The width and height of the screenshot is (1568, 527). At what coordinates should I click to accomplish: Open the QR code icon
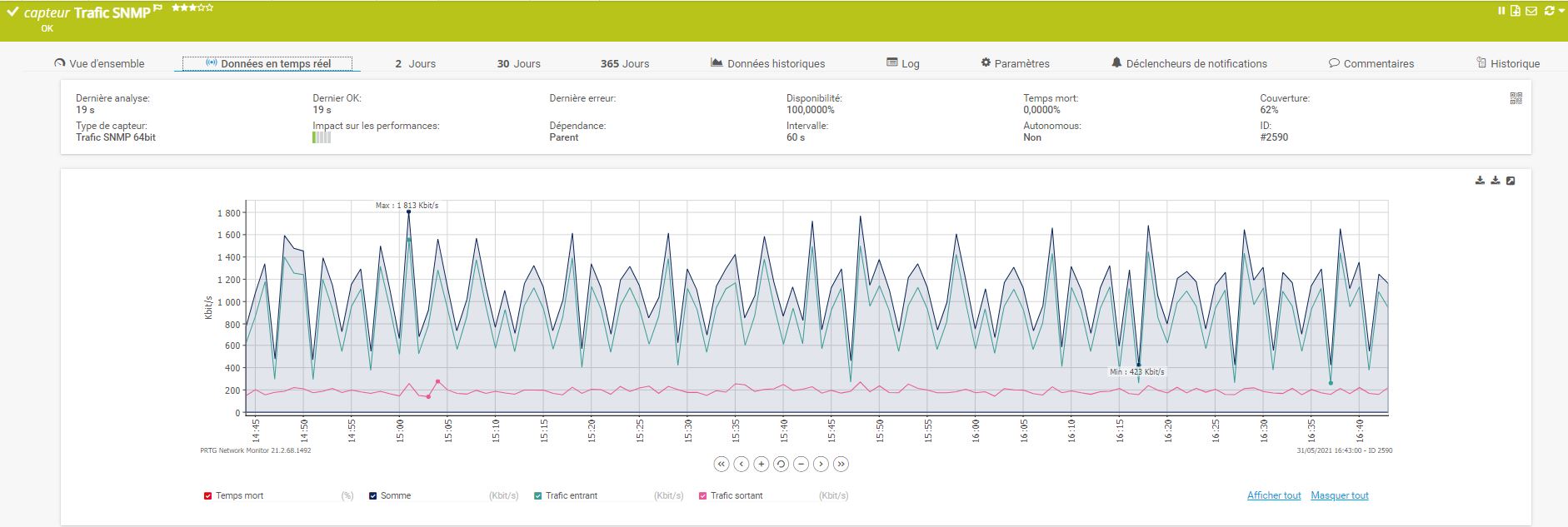click(1516, 98)
